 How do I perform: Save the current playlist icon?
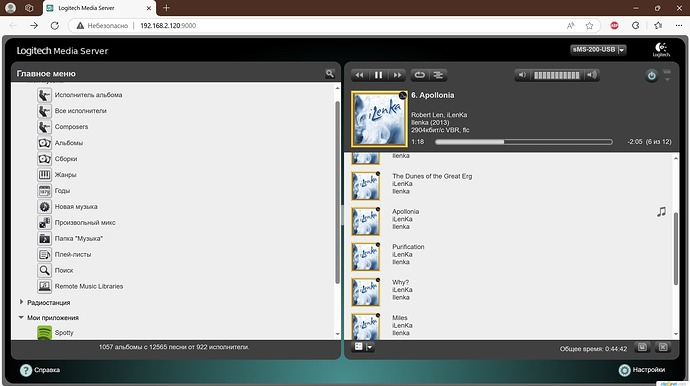642,347
